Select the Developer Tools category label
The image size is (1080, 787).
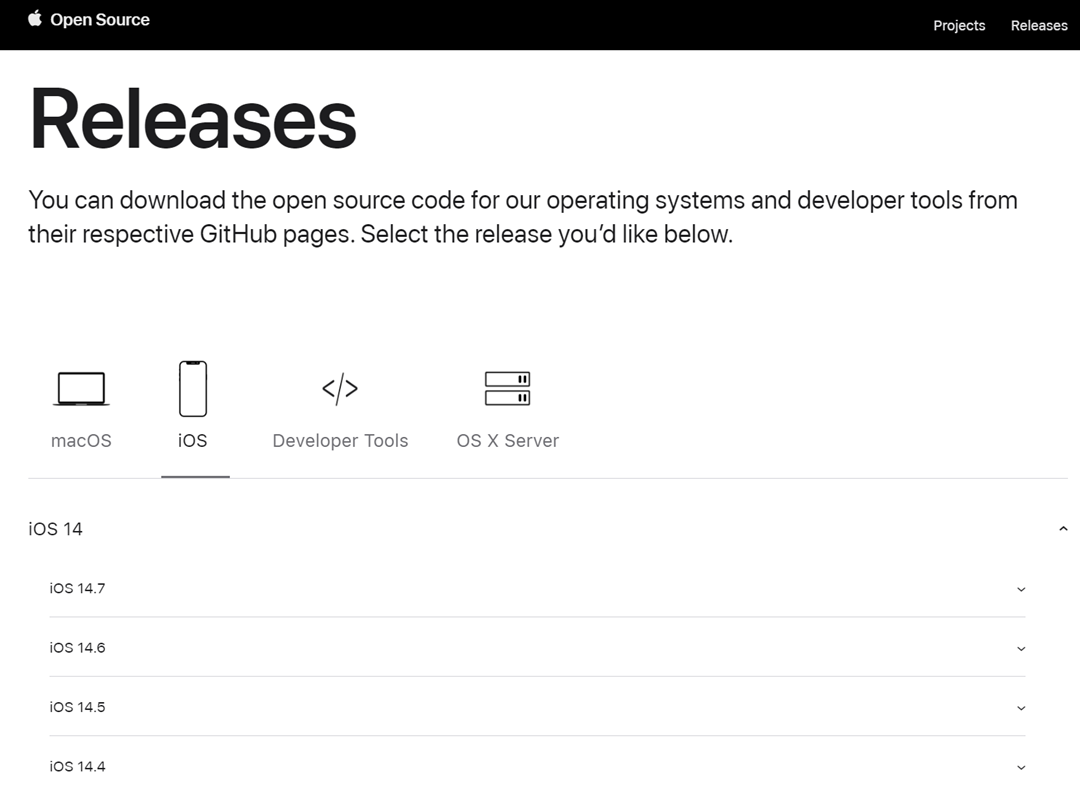[340, 440]
